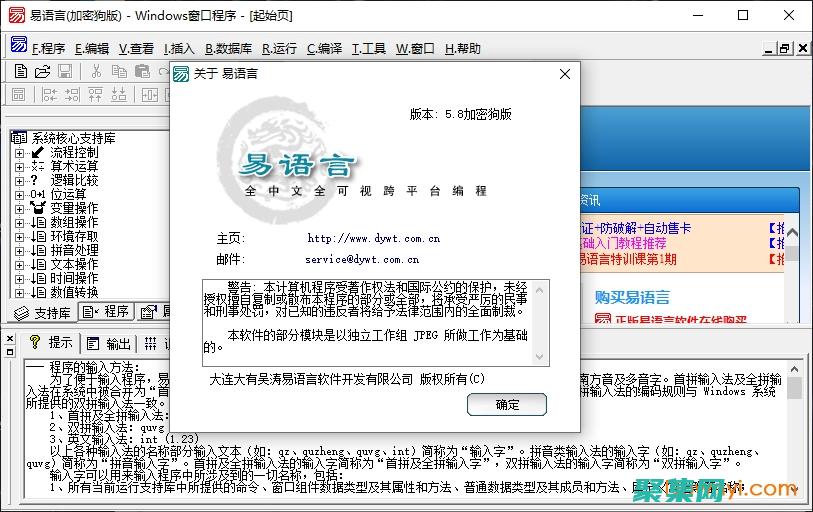The image size is (813, 512).
Task: Click the Save floppy disk icon
Action: coord(65,71)
